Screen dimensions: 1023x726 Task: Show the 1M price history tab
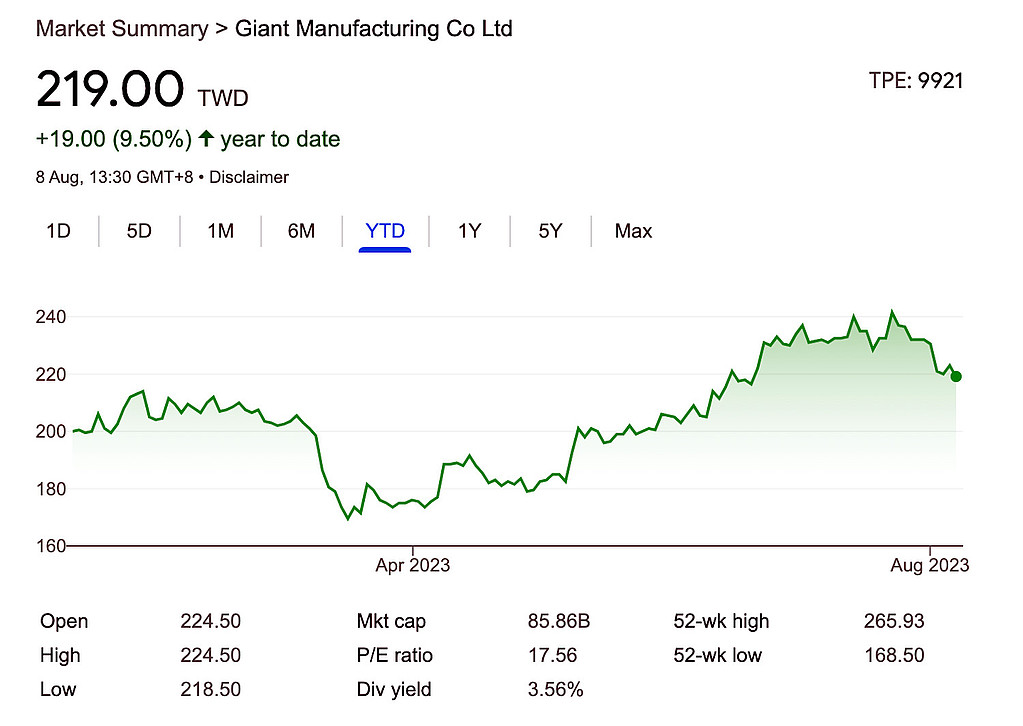pos(220,231)
